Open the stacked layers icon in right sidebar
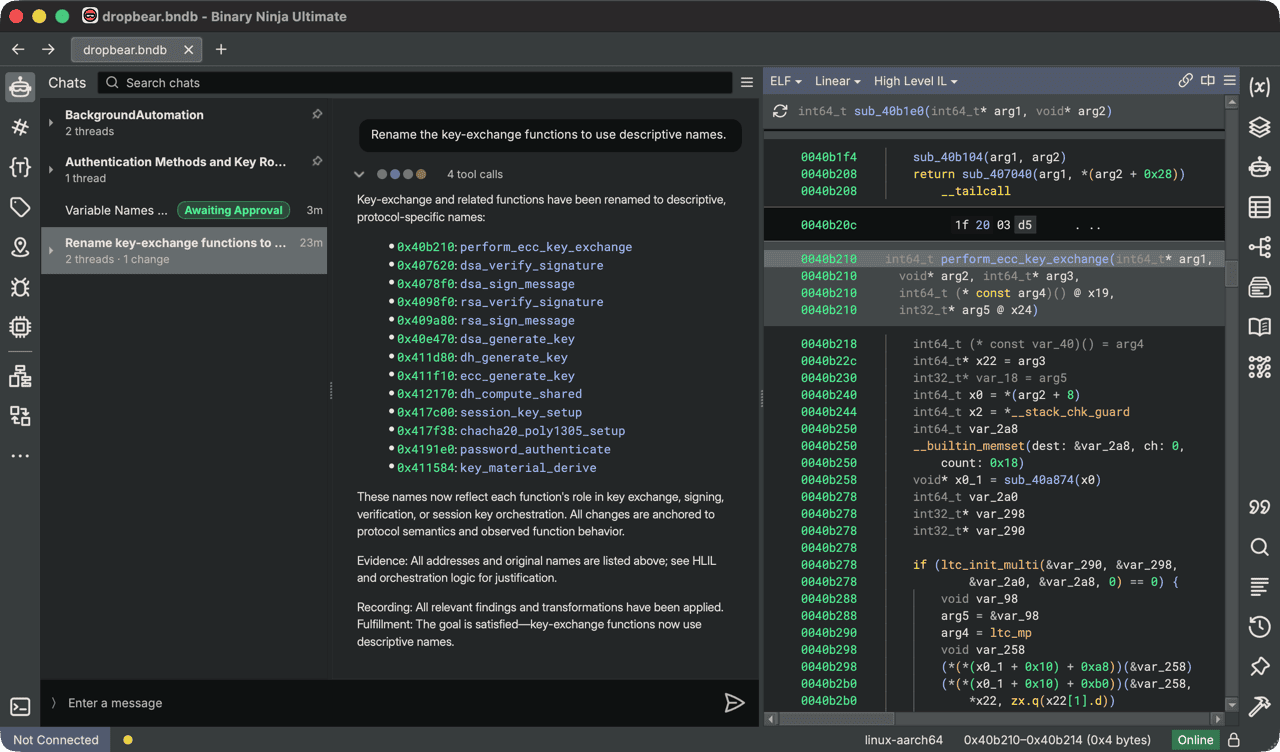This screenshot has width=1280, height=752. tap(1260, 127)
